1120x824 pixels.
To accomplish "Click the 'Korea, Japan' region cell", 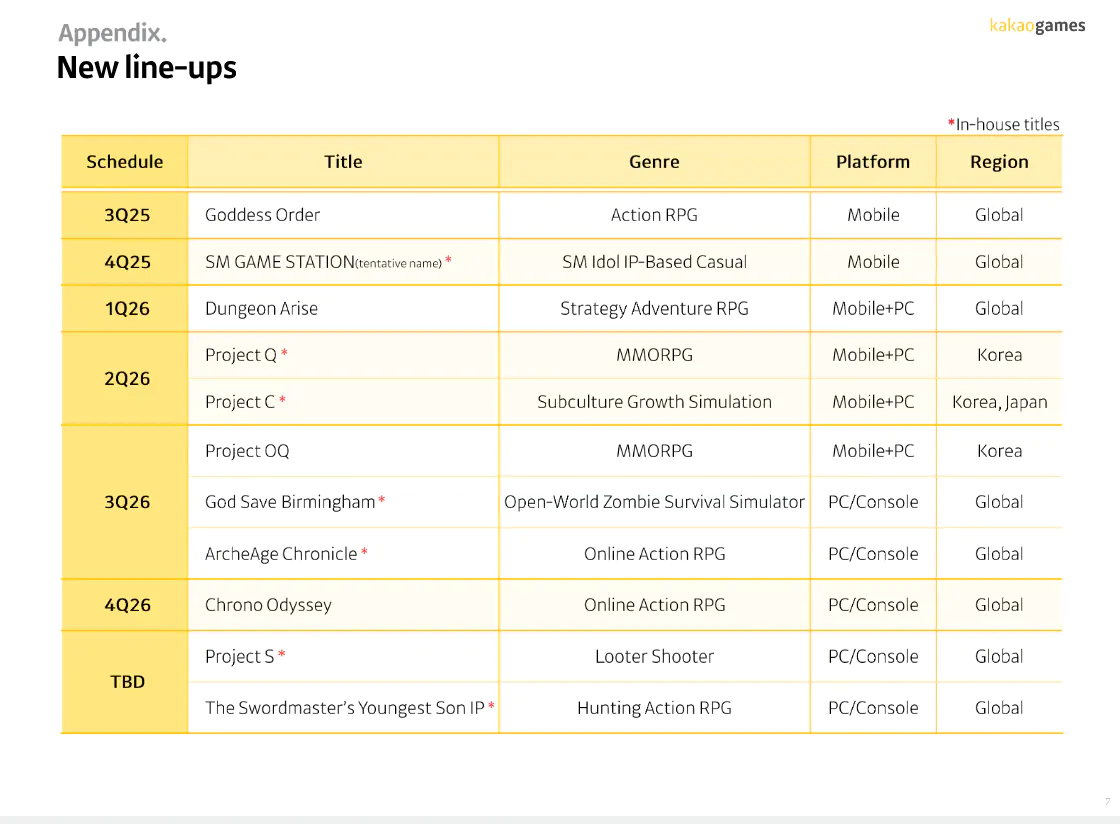I will 999,403.
